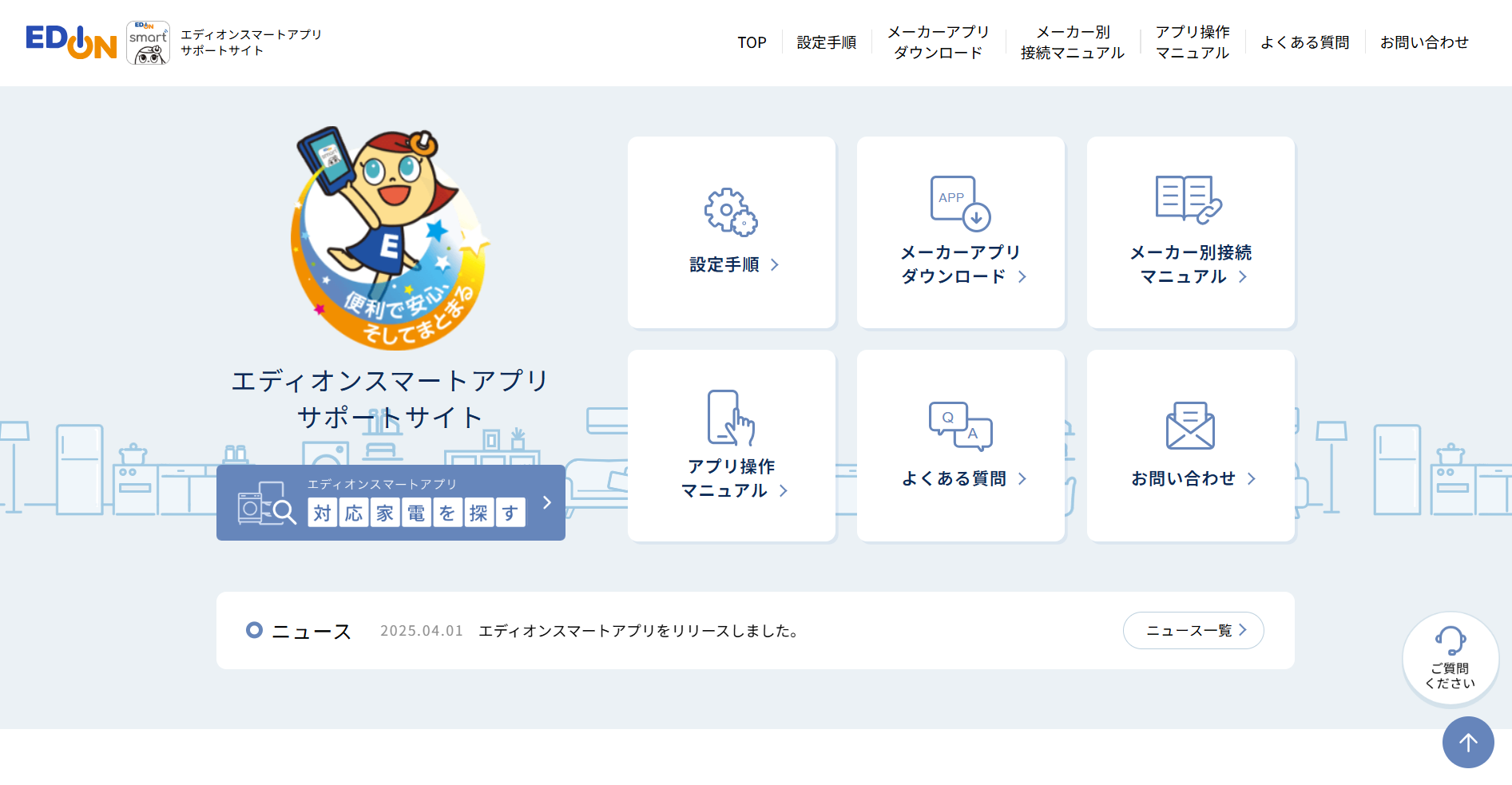Open メーカーアプリダウンロード from the header menu

coord(938,43)
